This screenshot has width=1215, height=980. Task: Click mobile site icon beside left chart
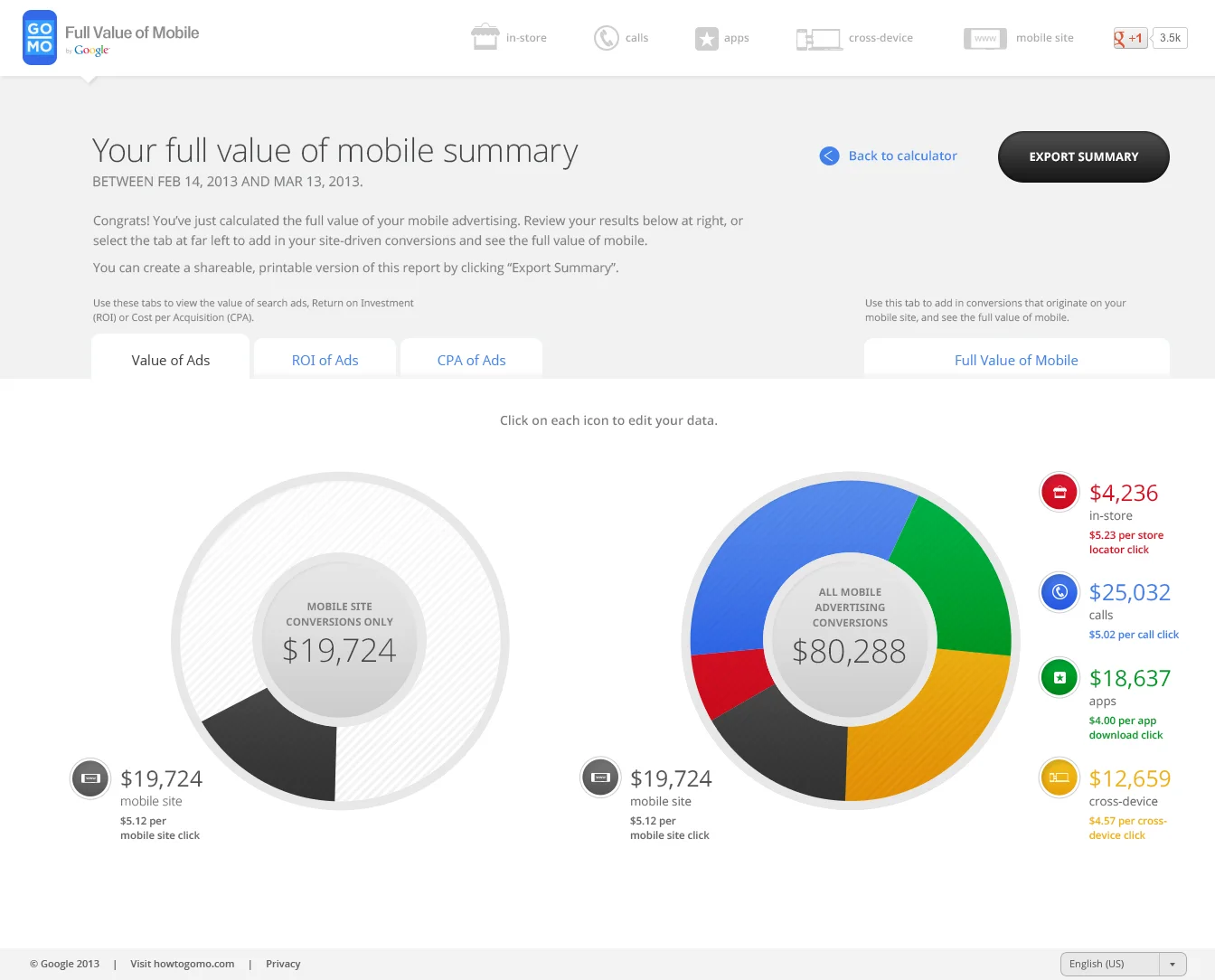[x=90, y=777]
